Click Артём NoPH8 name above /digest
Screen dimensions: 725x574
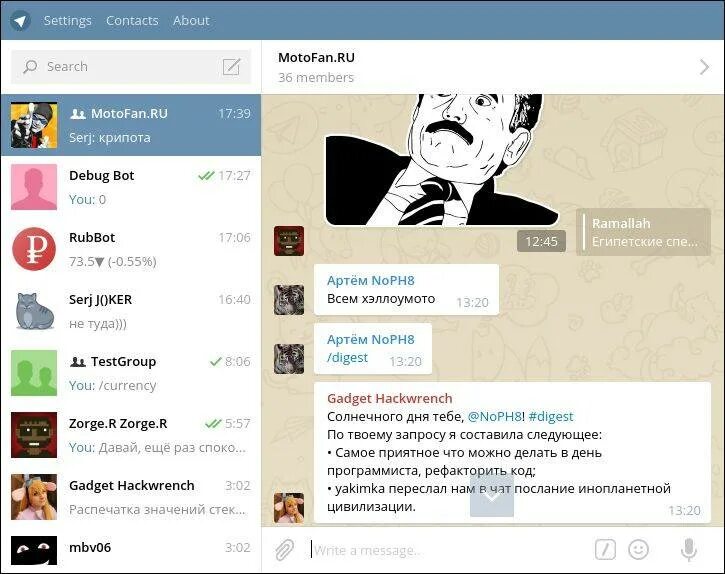(370, 339)
